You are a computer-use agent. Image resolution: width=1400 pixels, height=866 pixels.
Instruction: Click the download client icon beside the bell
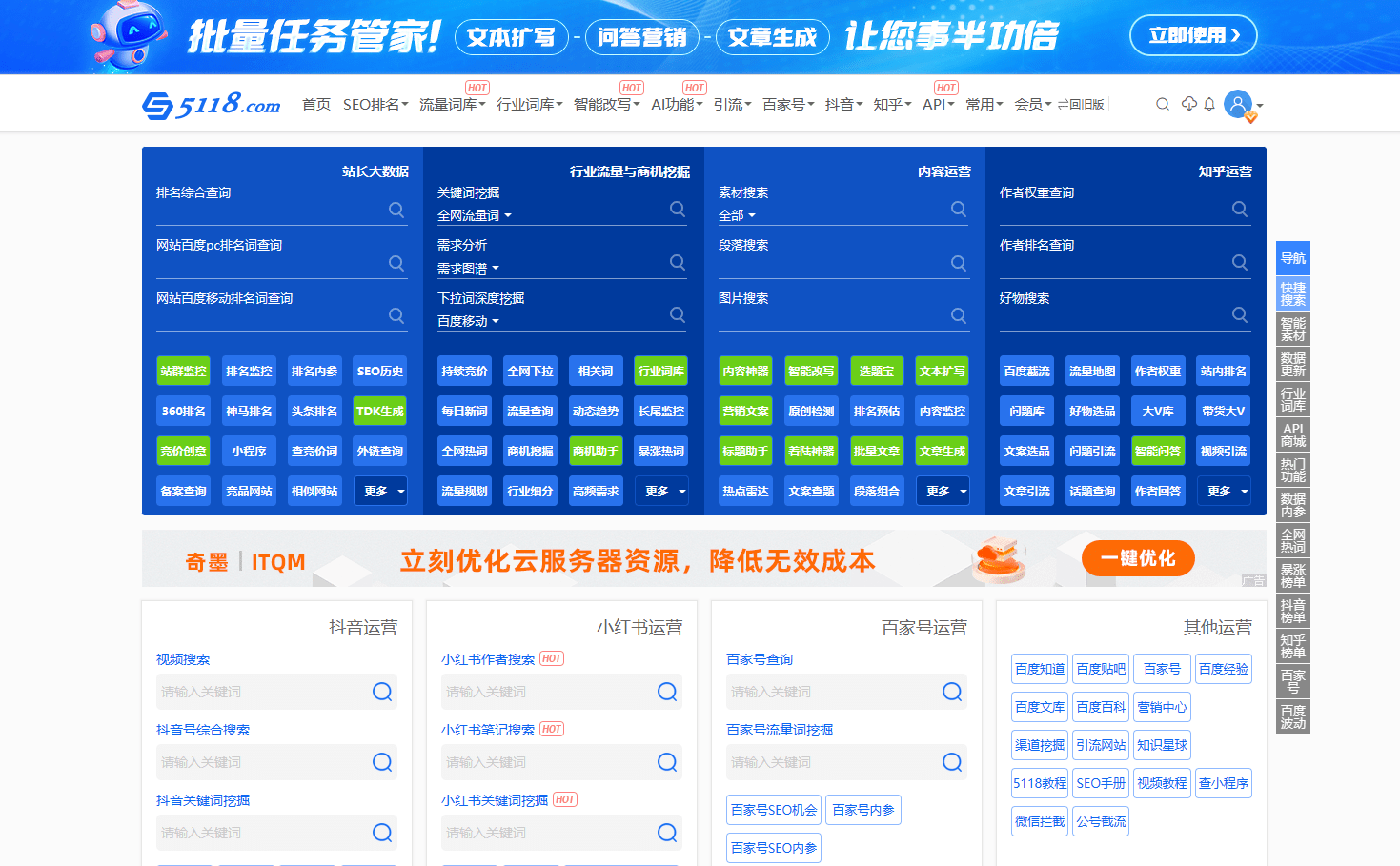(1186, 104)
